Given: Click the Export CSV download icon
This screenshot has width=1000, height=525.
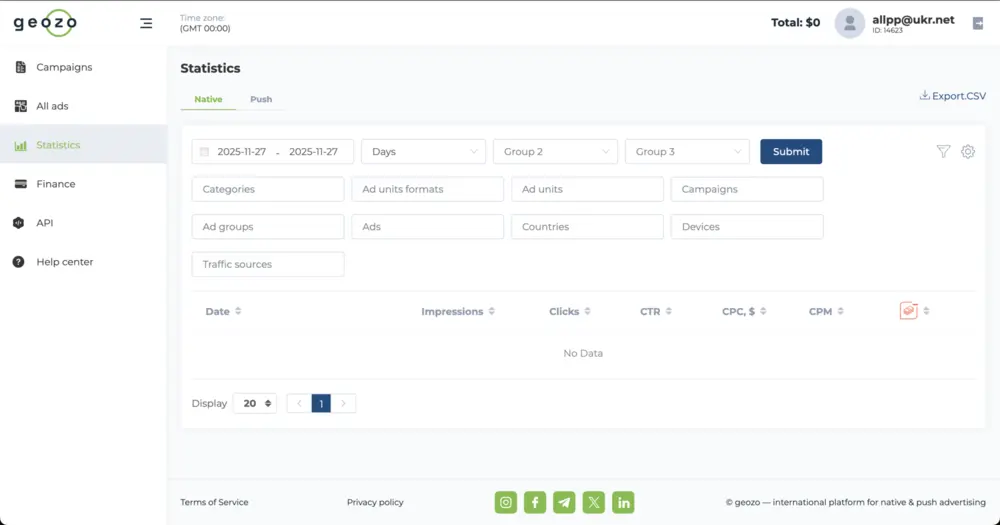Looking at the screenshot, I should (924, 95).
